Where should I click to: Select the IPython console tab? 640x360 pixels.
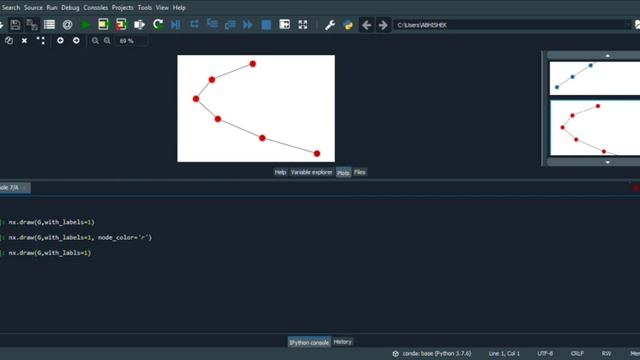pyautogui.click(x=309, y=342)
